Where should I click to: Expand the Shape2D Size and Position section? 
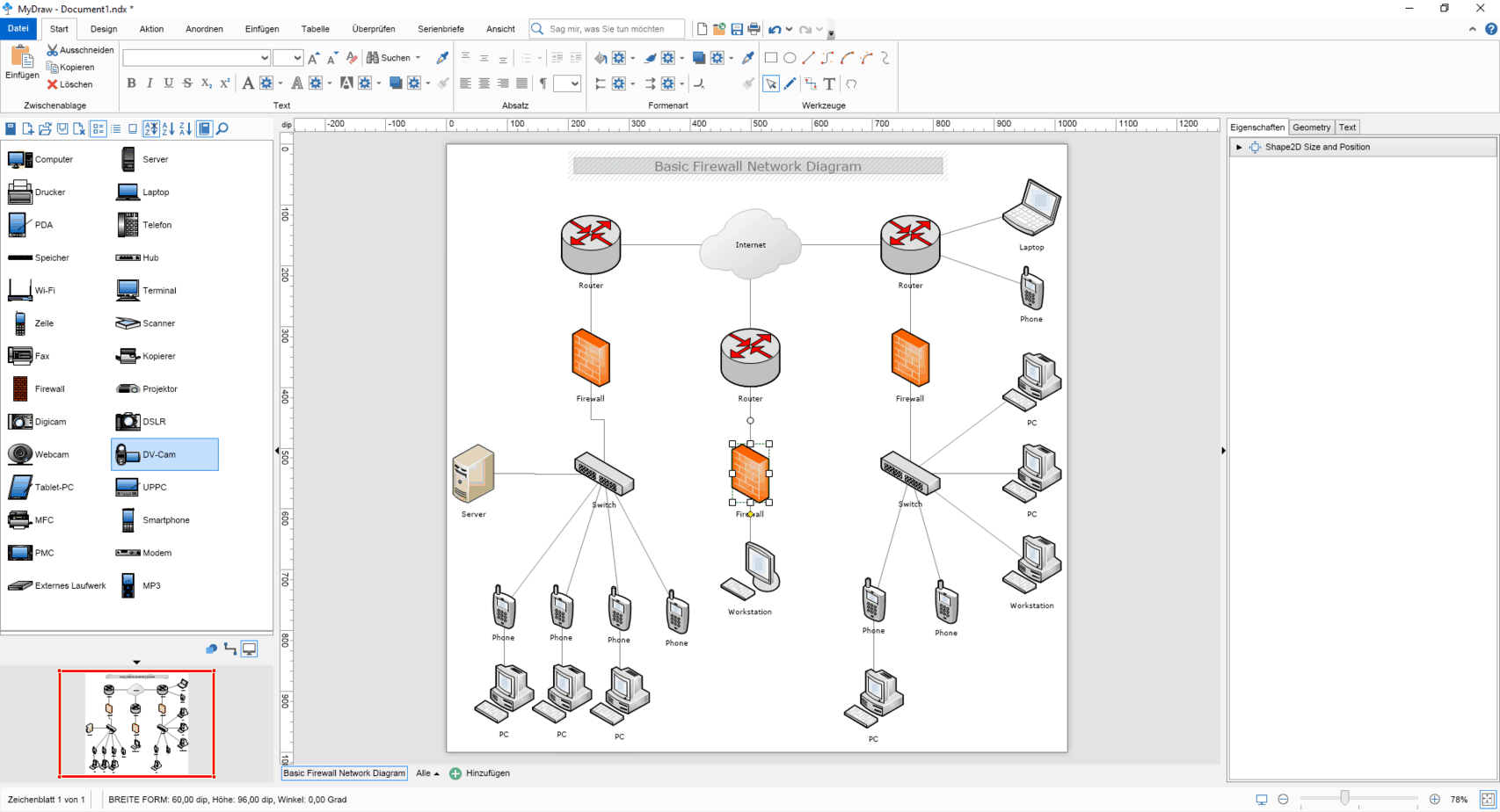pyautogui.click(x=1239, y=147)
